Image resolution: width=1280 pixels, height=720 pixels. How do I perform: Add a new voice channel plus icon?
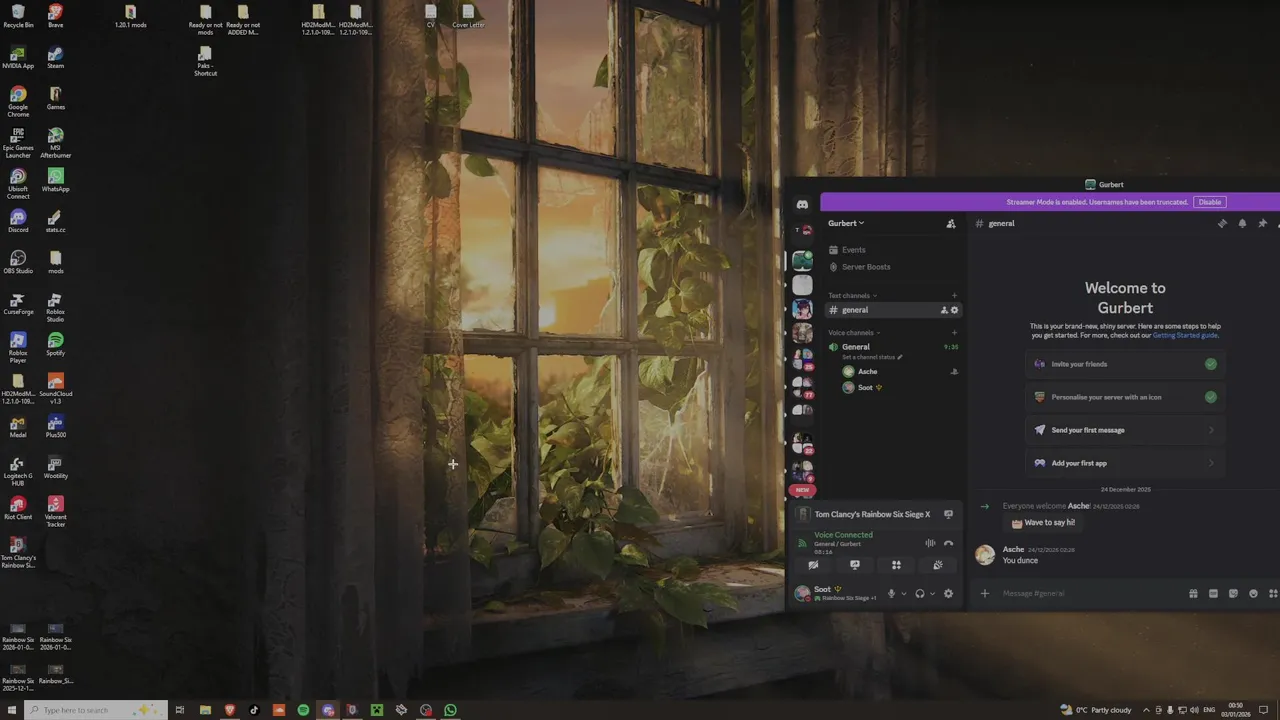point(954,333)
